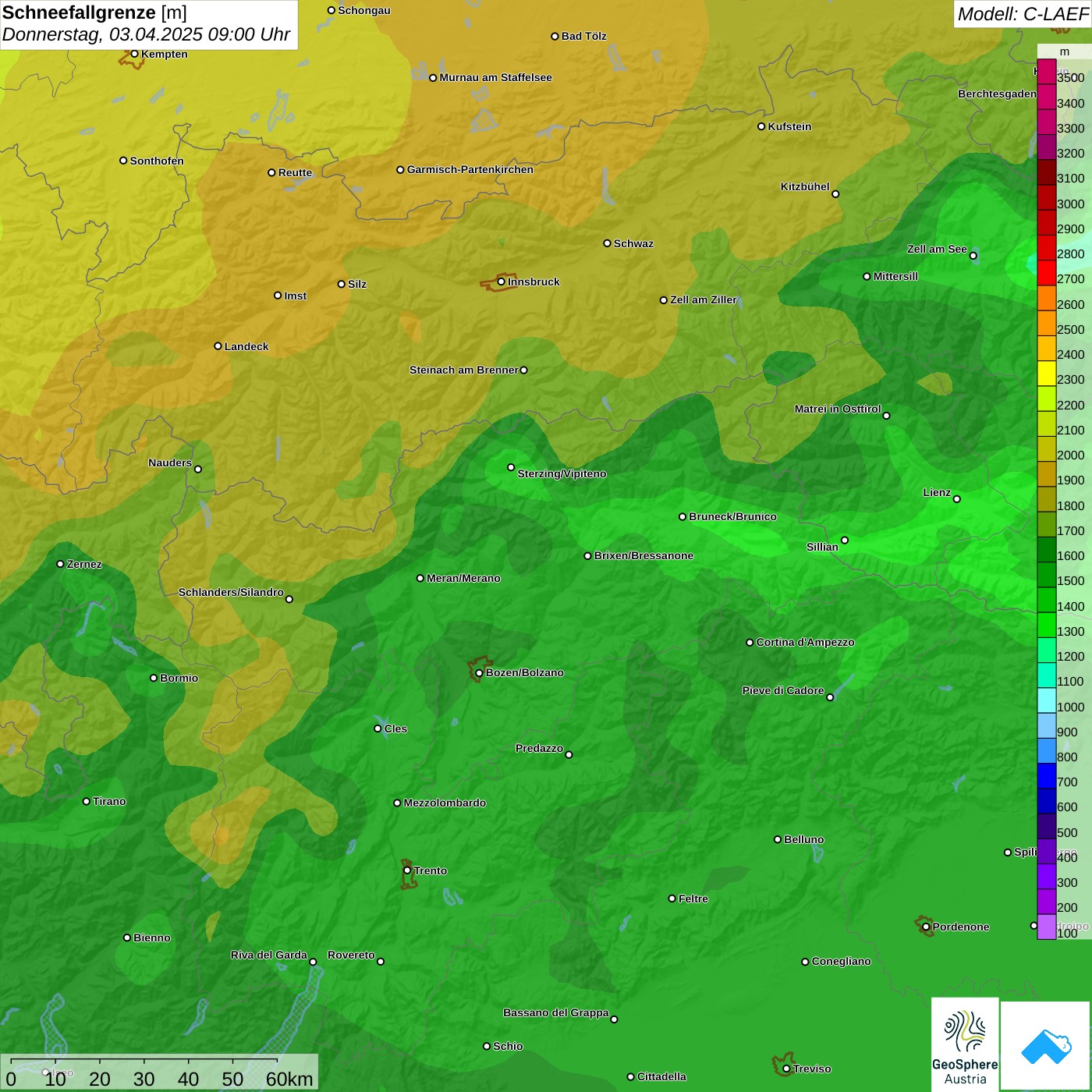1092x1092 pixels.
Task: Click the Schlanders/Silandro label
Action: click(232, 592)
